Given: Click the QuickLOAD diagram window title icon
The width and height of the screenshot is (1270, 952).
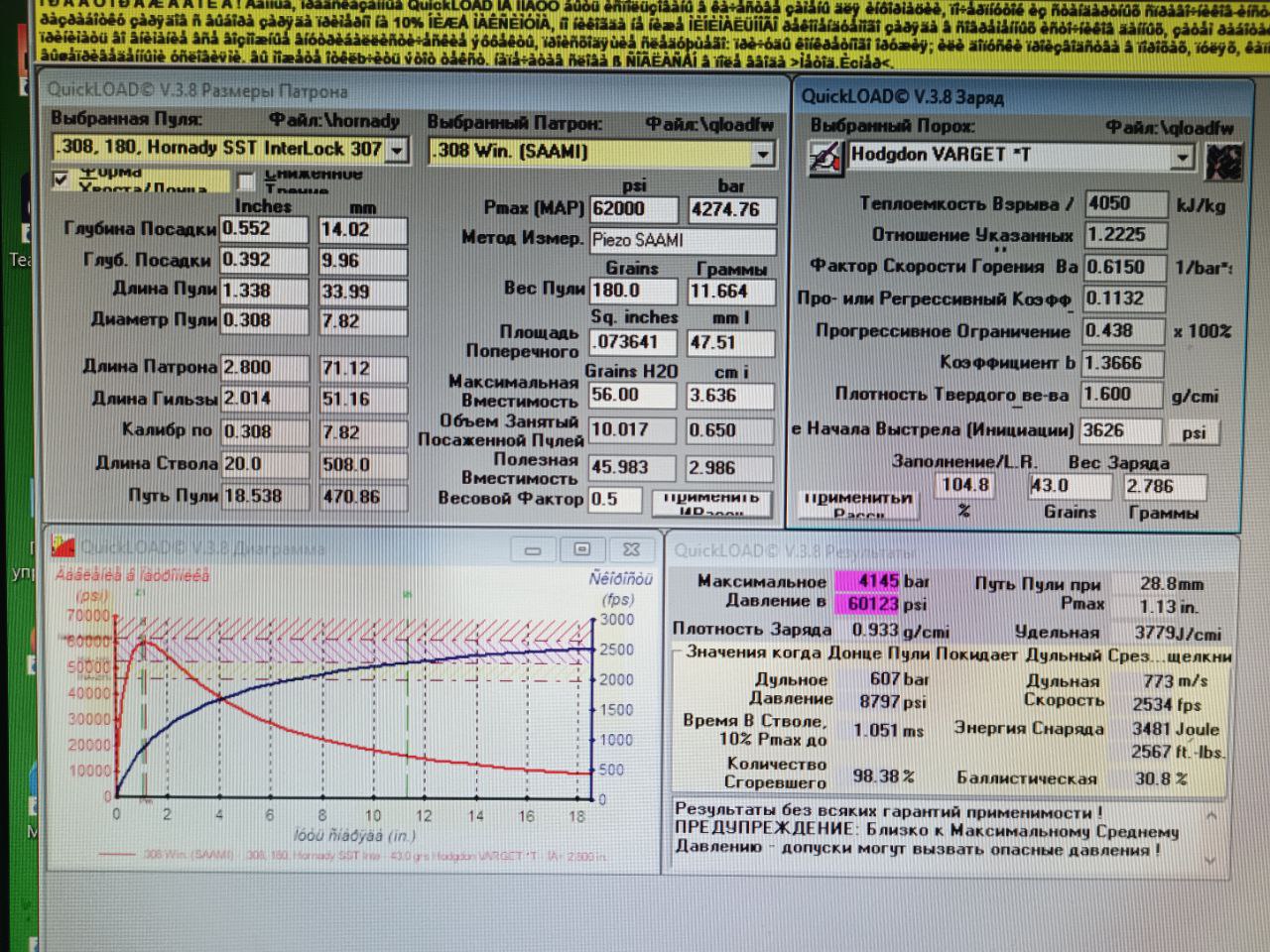Looking at the screenshot, I should pyautogui.click(x=63, y=546).
